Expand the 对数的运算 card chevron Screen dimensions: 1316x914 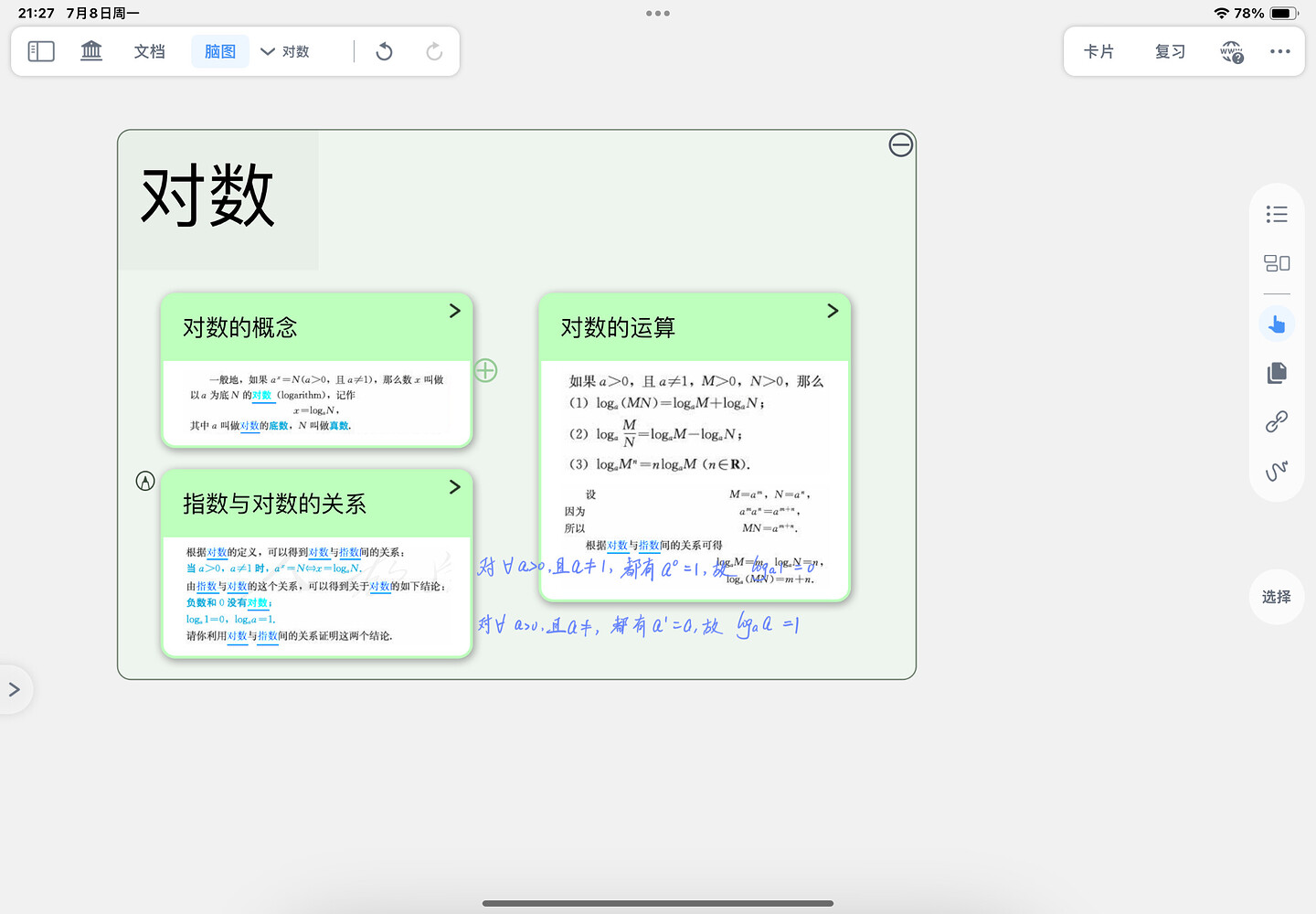tap(833, 311)
